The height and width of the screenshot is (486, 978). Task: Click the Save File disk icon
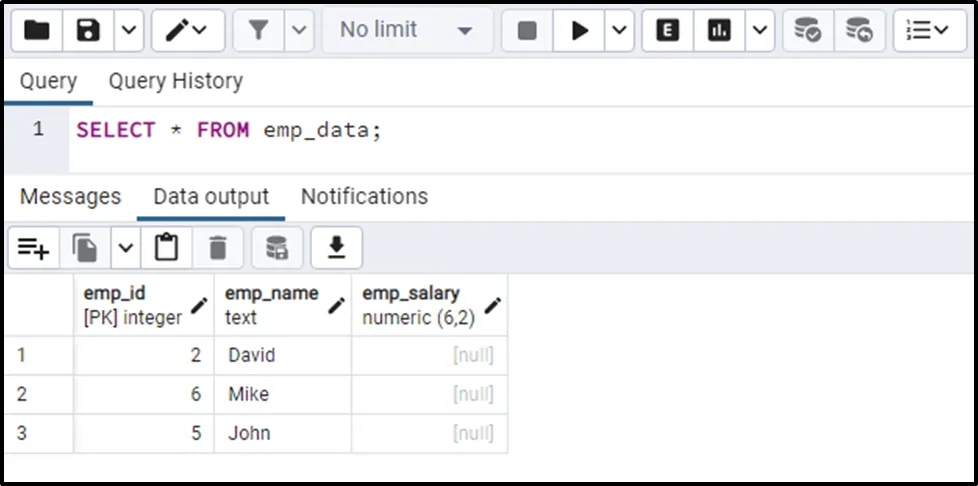pos(88,31)
